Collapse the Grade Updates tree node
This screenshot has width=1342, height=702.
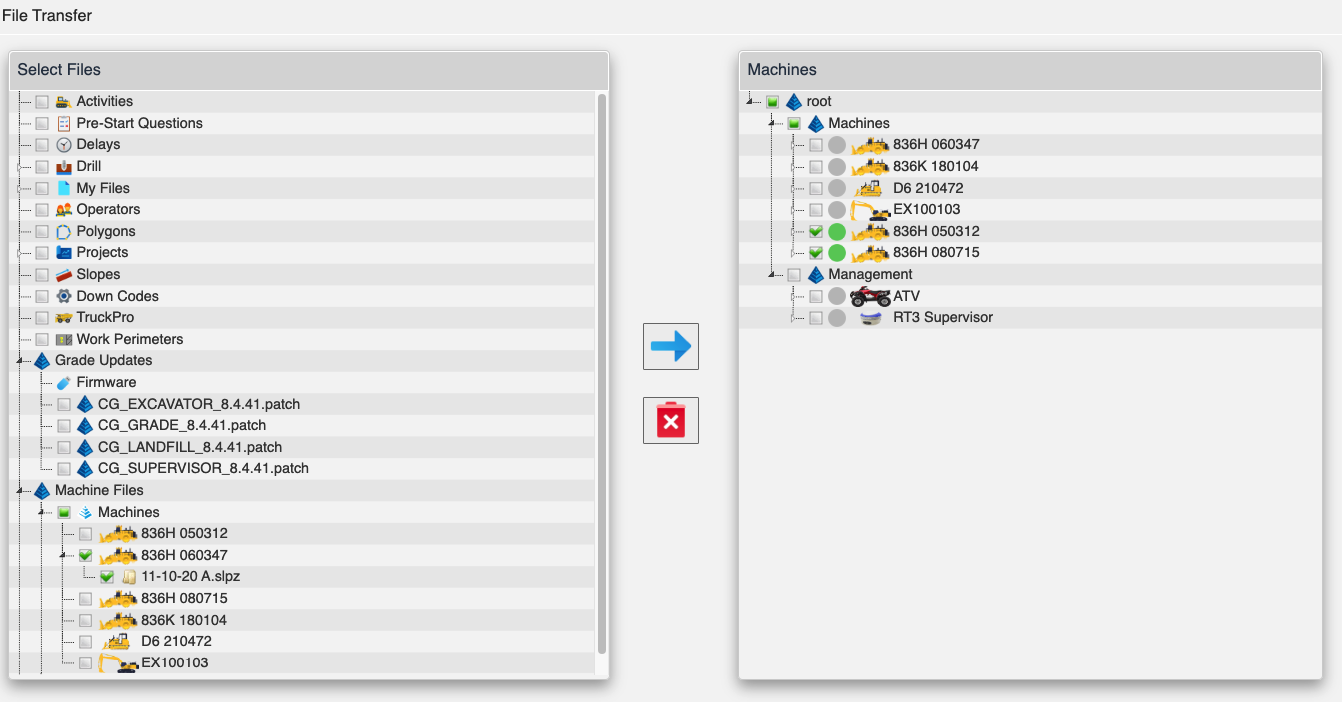tap(20, 361)
